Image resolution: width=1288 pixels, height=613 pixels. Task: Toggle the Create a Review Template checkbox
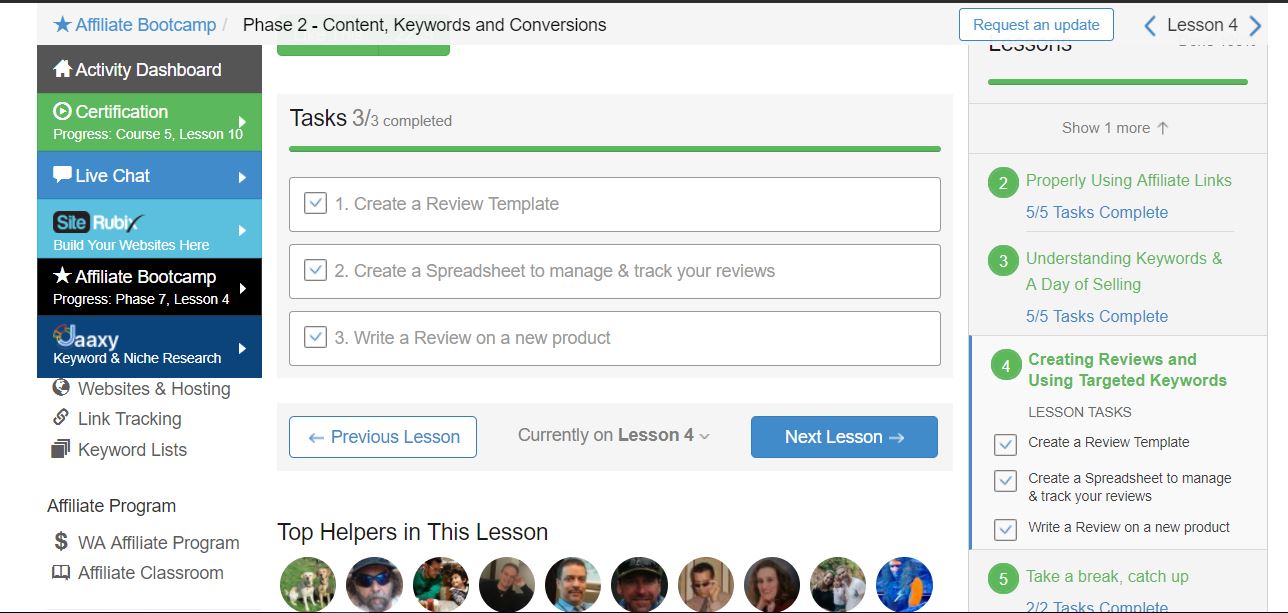[315, 203]
